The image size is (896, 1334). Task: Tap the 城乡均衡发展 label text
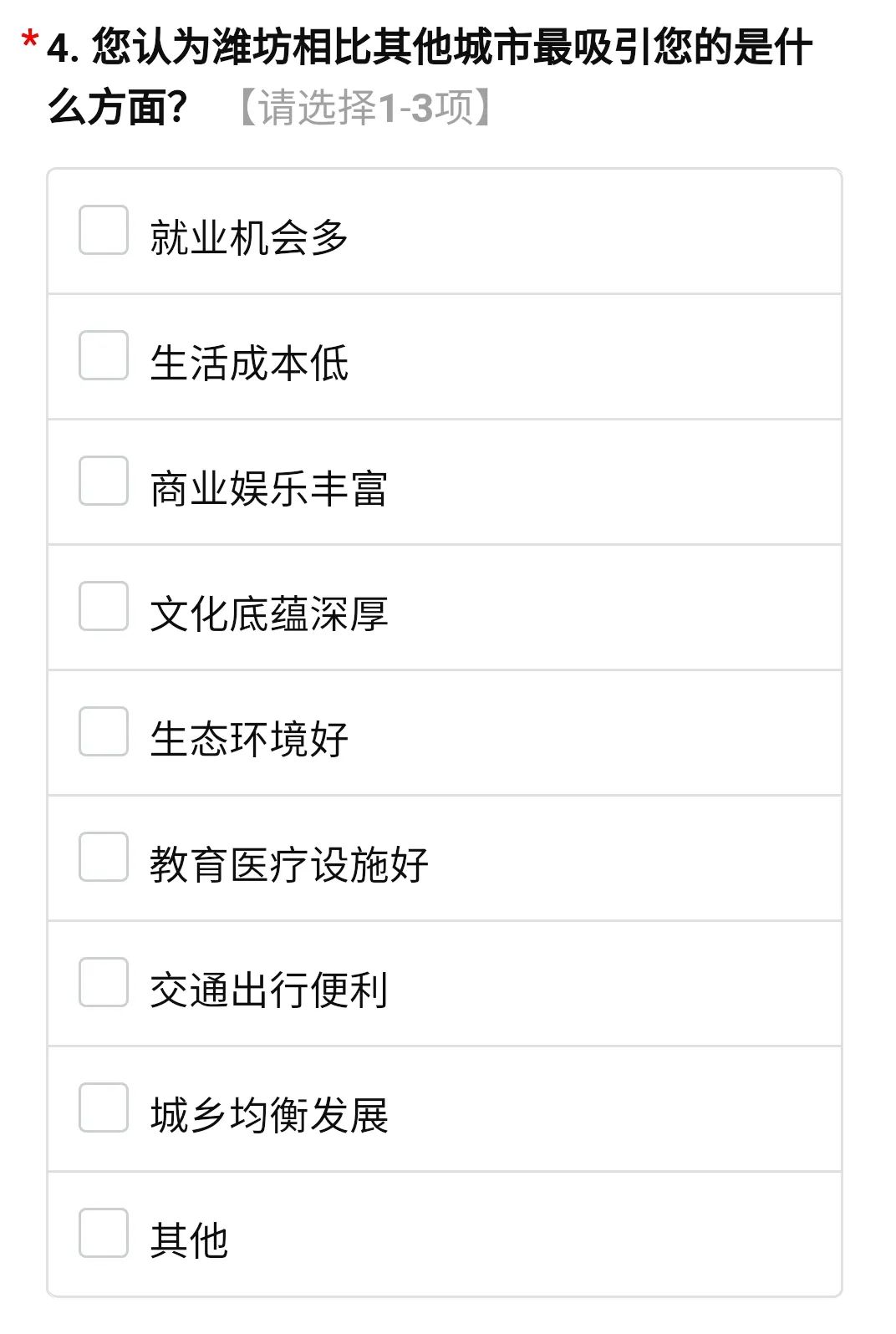[268, 1115]
